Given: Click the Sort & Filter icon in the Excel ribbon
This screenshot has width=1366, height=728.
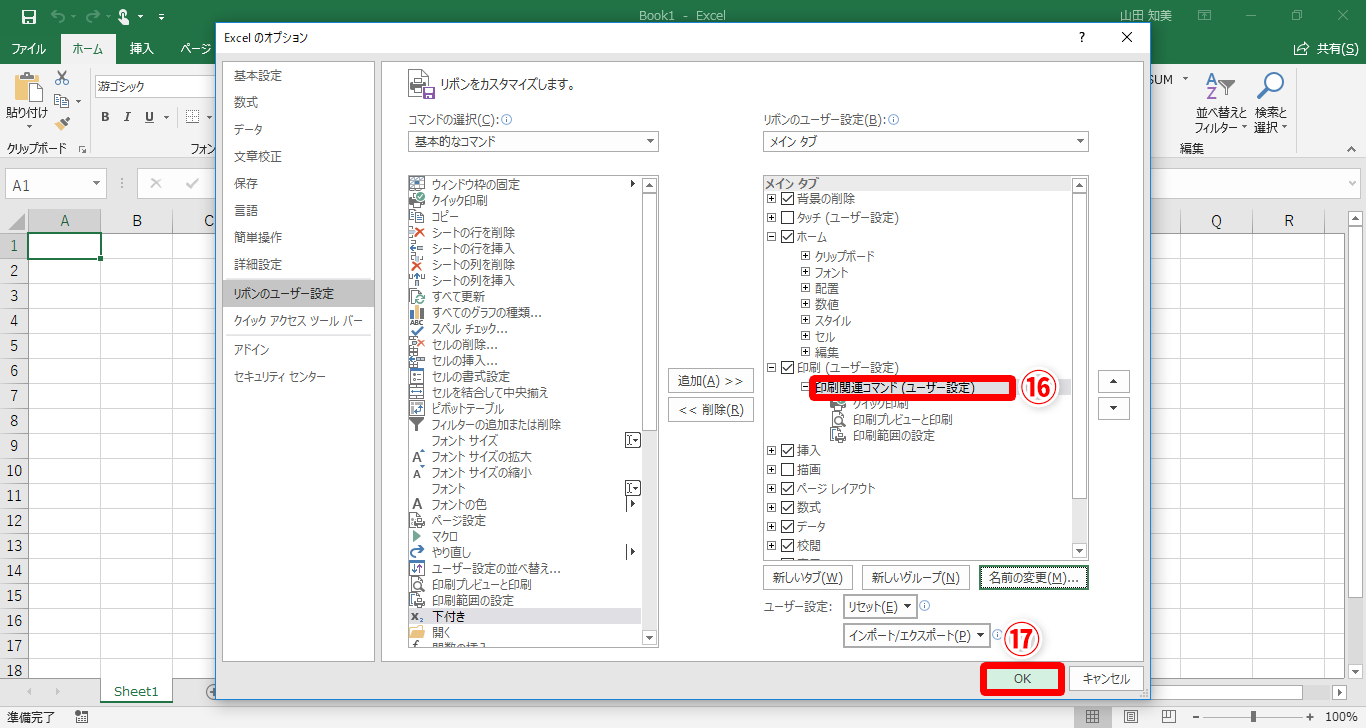Looking at the screenshot, I should coord(1220,87).
